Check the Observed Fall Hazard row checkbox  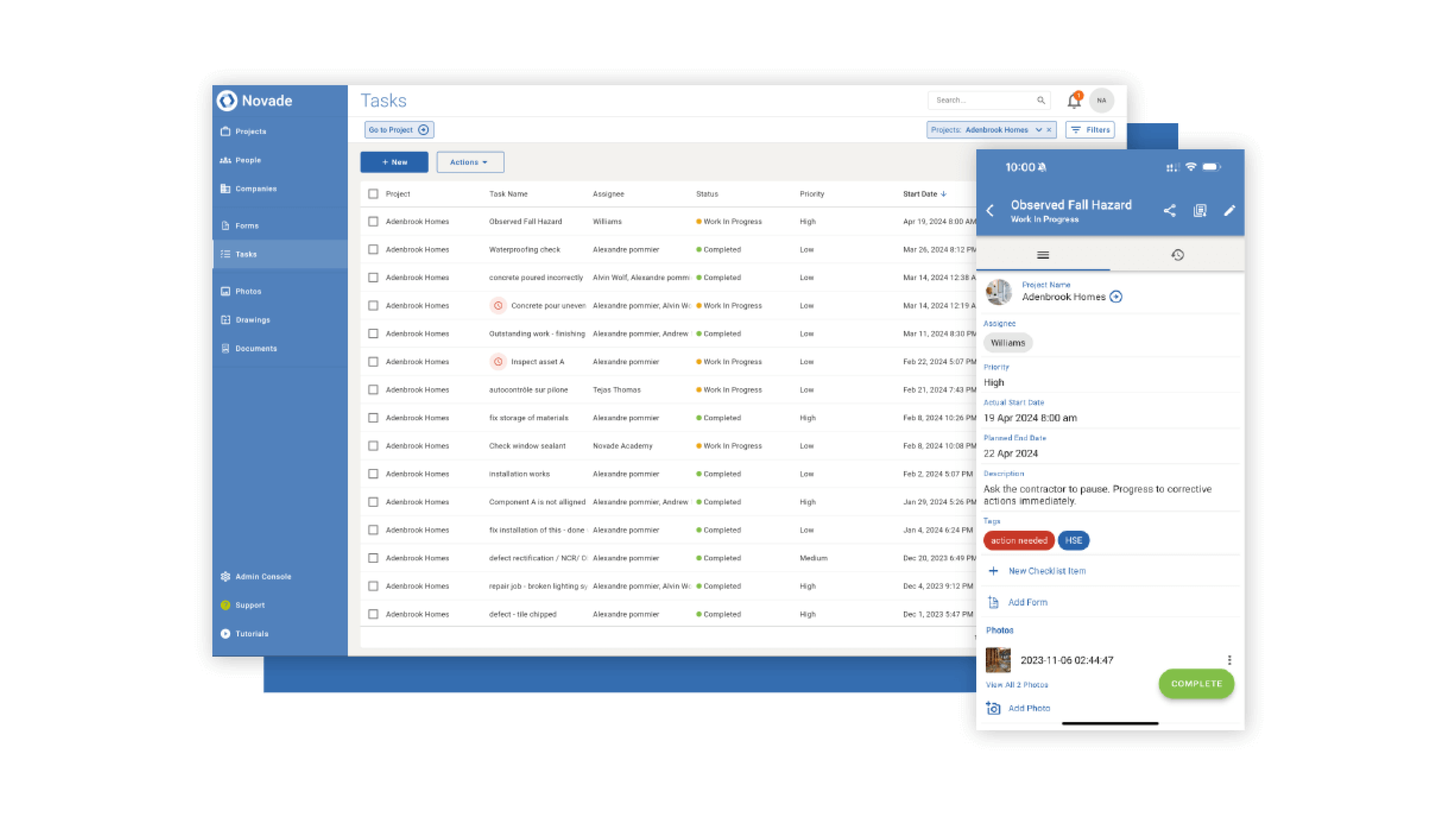pos(373,221)
